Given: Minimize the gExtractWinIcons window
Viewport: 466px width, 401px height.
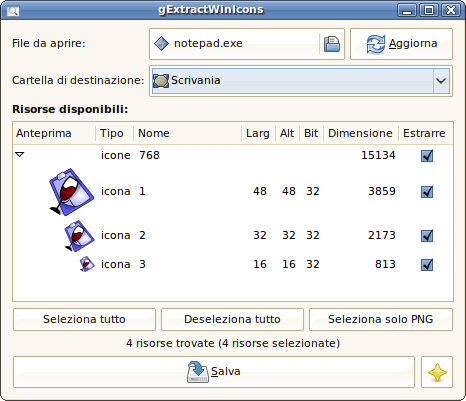Looking at the screenshot, I should tap(407, 10).
